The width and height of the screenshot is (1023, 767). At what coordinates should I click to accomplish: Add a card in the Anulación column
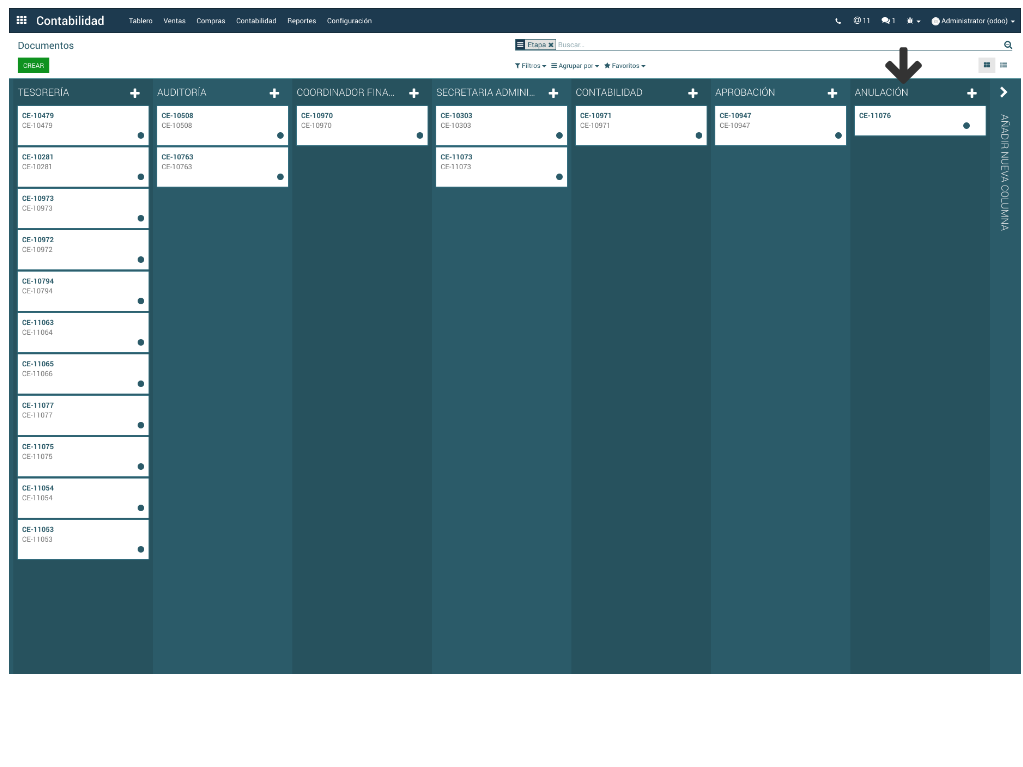(x=971, y=93)
